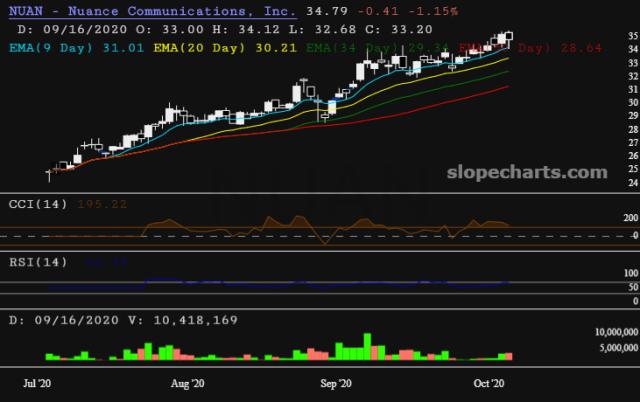The width and height of the screenshot is (640, 402).
Task: Select the Aug '20 date marker
Action: point(187,383)
